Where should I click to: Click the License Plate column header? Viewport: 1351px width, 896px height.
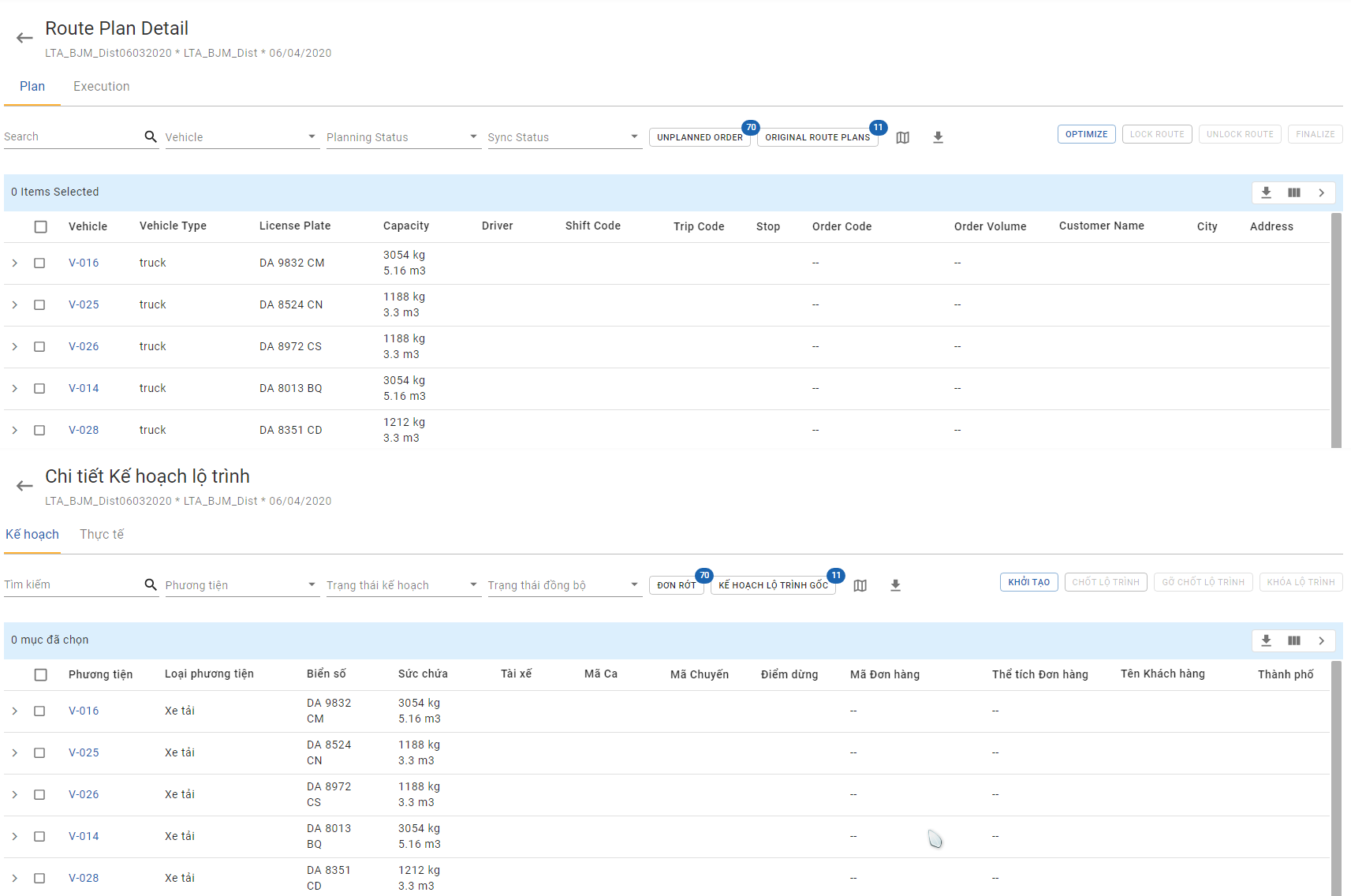click(295, 226)
